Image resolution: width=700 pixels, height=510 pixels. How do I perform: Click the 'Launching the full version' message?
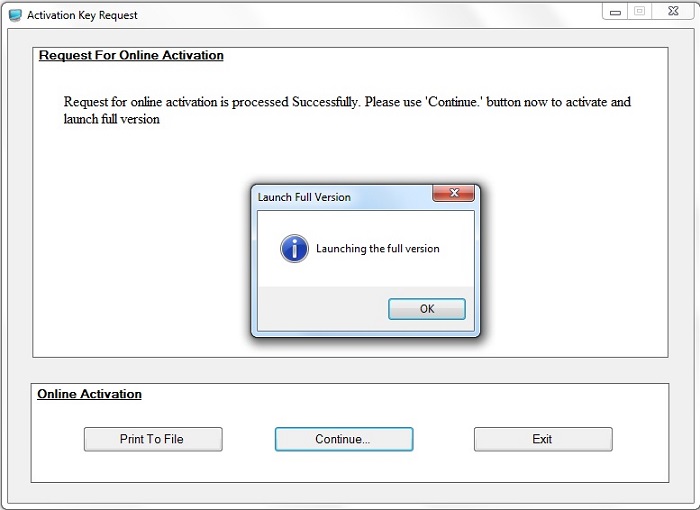click(x=378, y=249)
